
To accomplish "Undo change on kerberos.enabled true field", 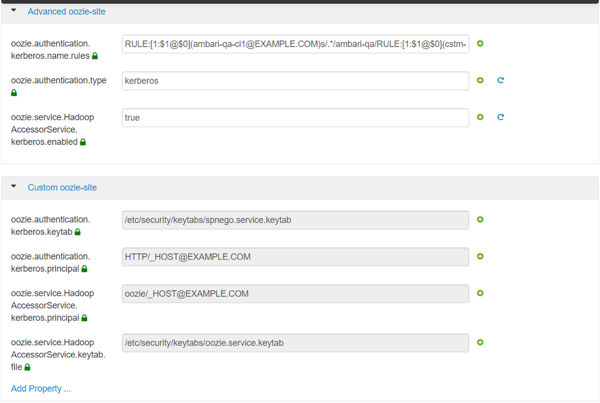I will click(501, 117).
